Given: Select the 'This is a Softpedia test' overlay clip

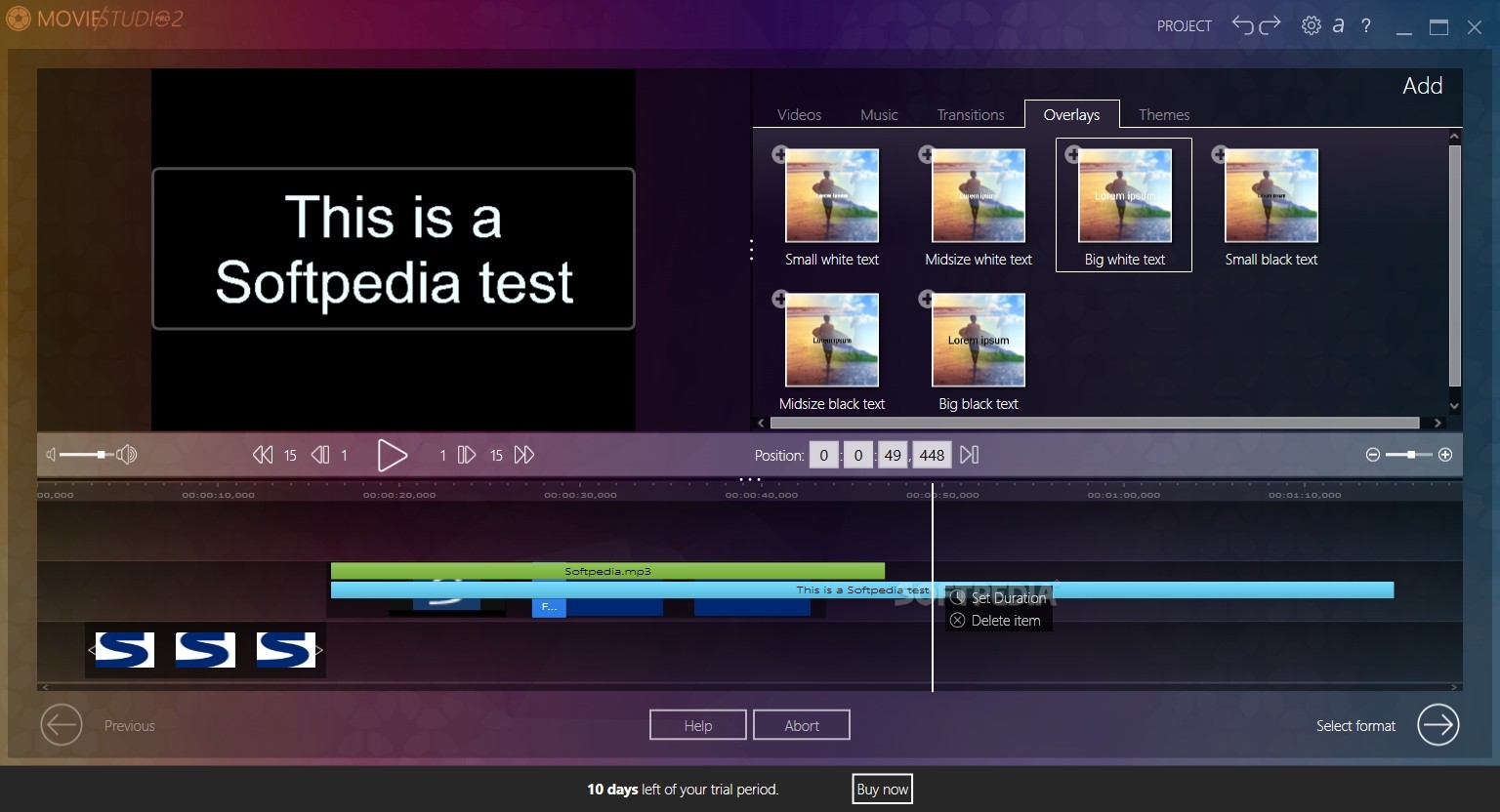Looking at the screenshot, I should (862, 589).
